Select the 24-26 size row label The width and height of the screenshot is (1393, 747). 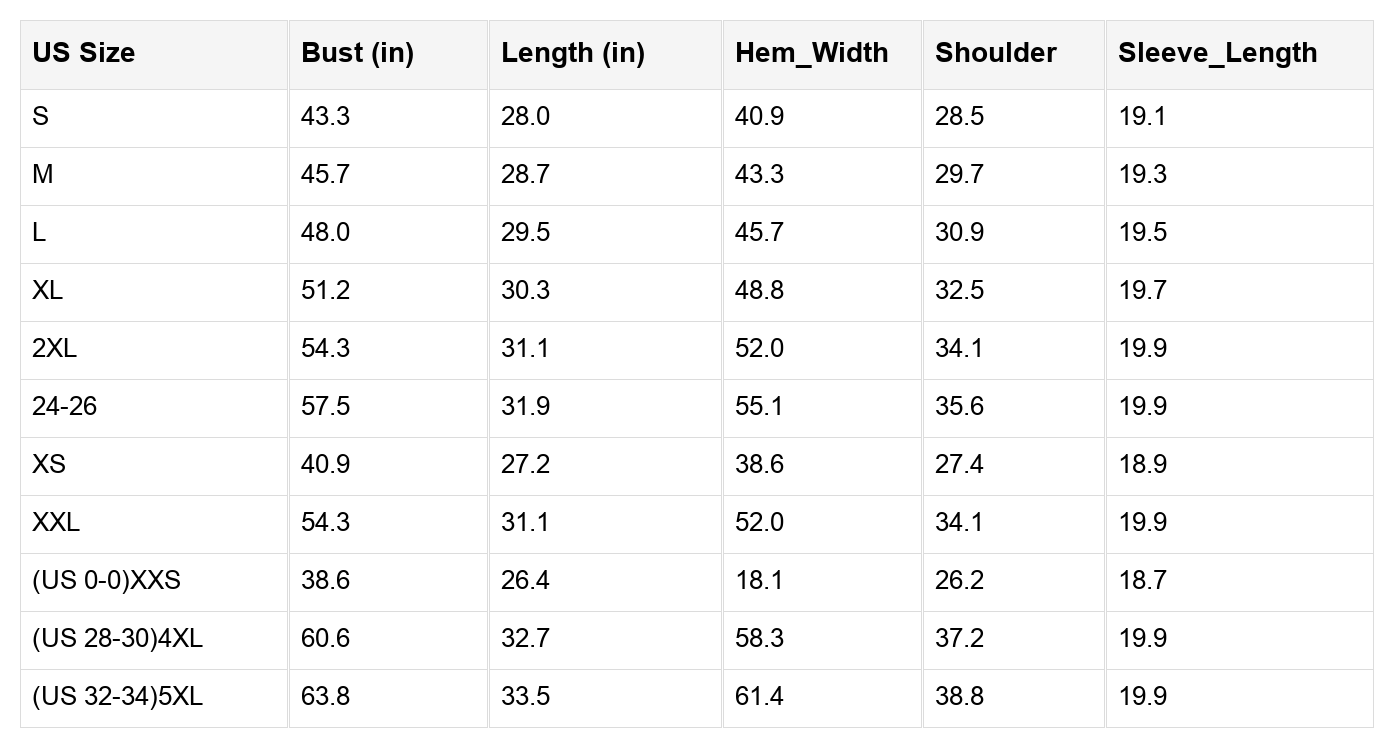click(x=65, y=406)
